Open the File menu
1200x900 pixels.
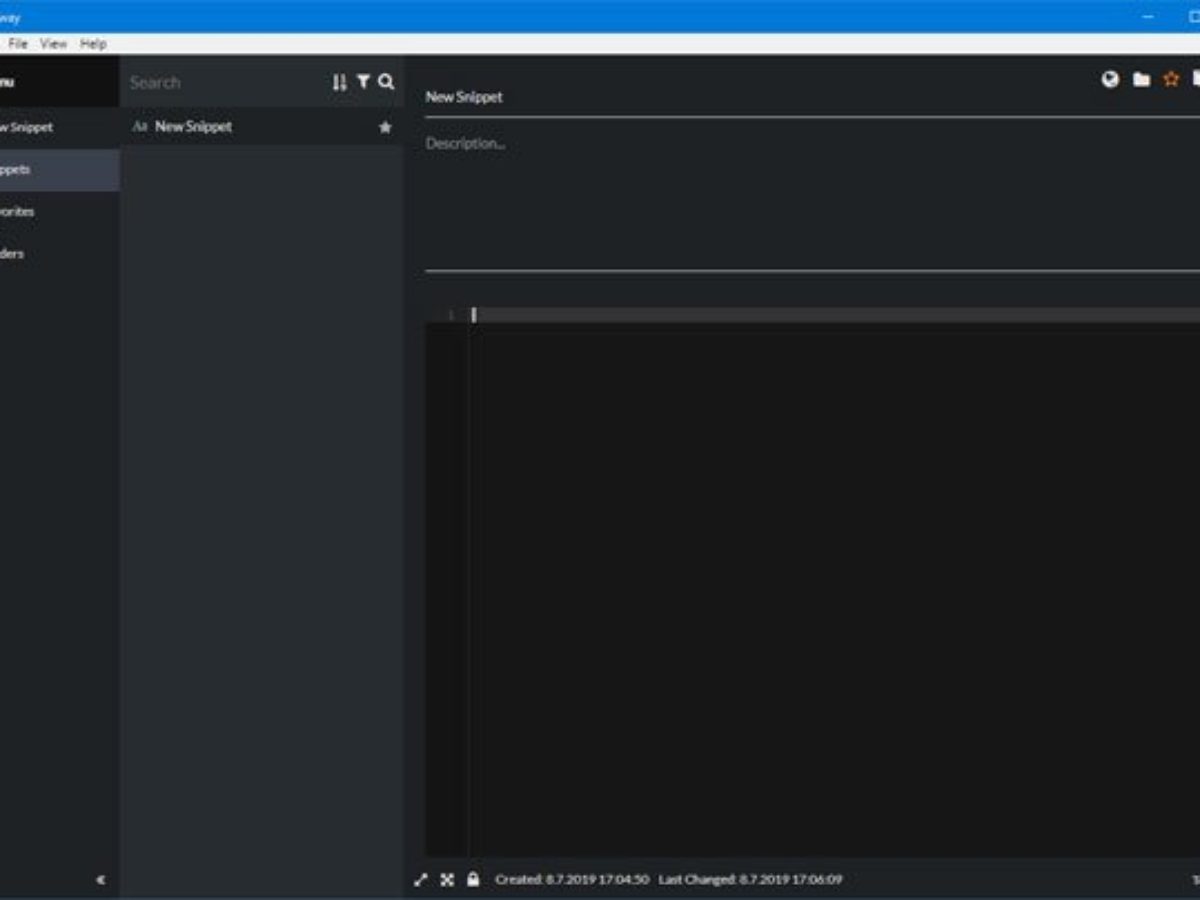[x=18, y=44]
